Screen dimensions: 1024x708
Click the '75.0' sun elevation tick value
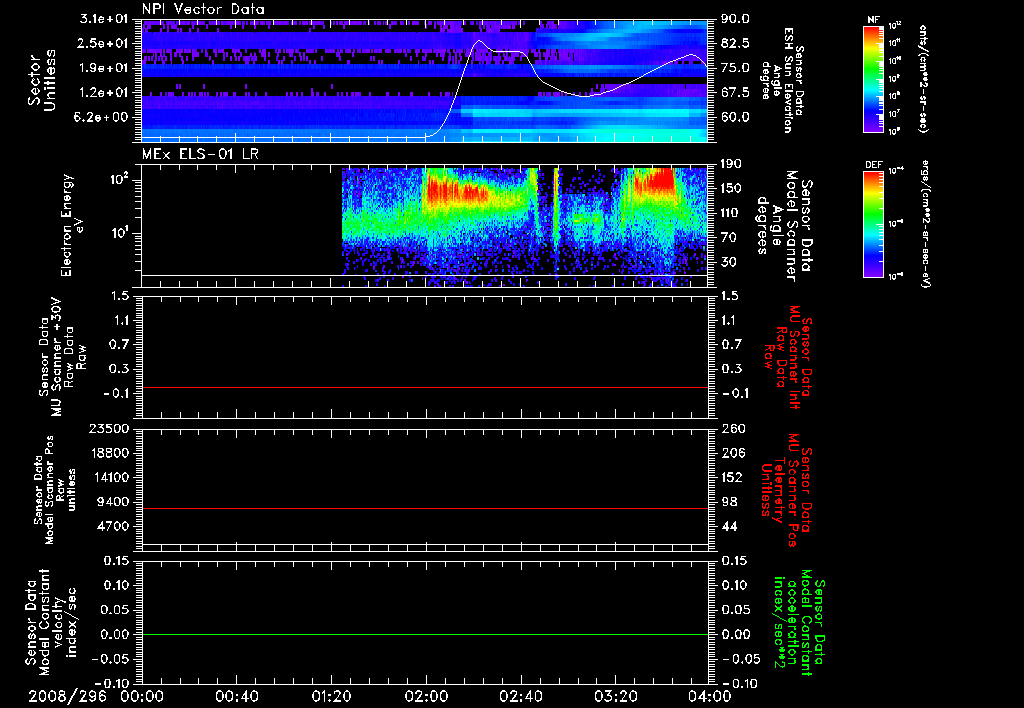[x=736, y=68]
